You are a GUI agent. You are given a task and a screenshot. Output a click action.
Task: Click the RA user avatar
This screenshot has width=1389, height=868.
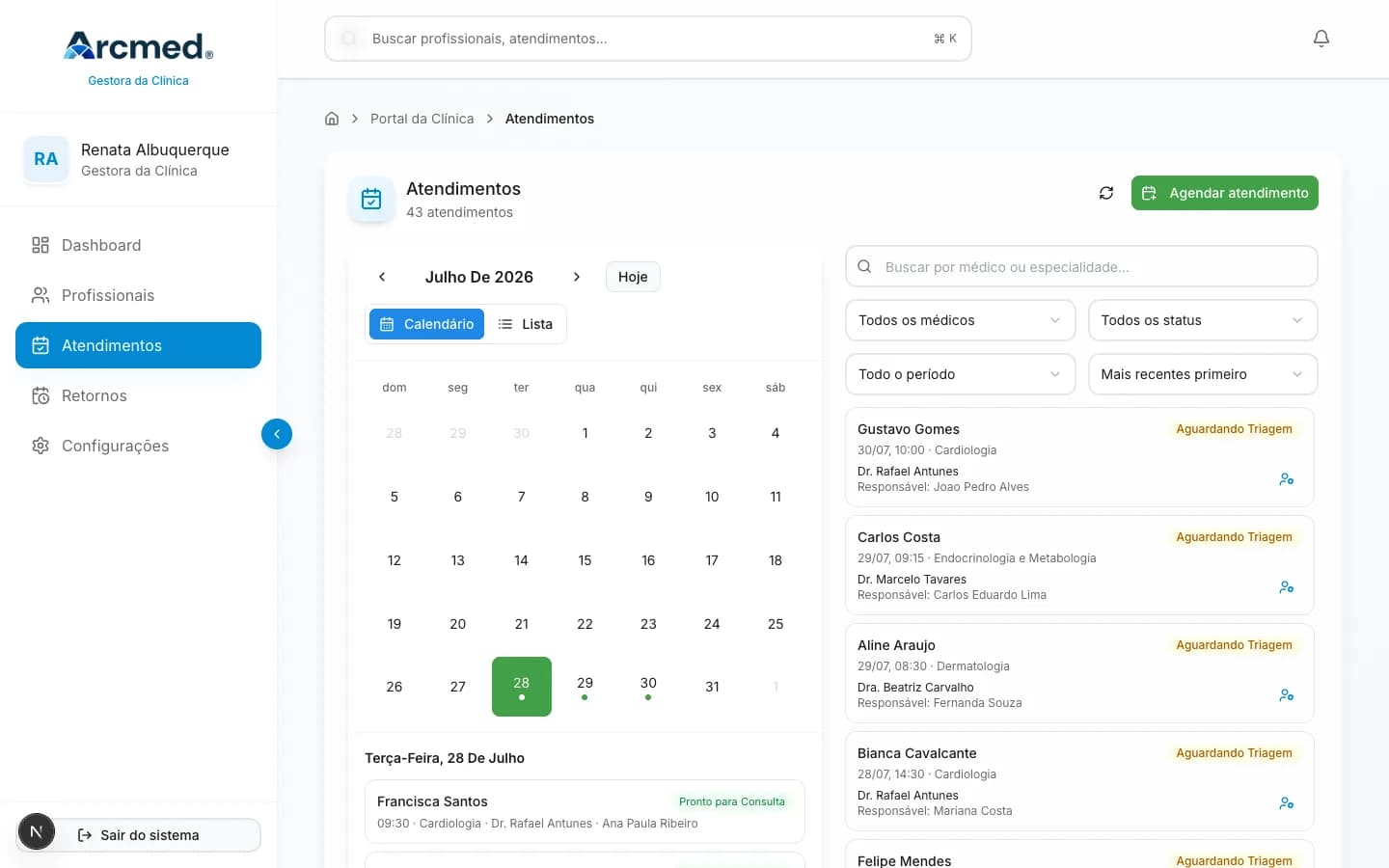46,159
